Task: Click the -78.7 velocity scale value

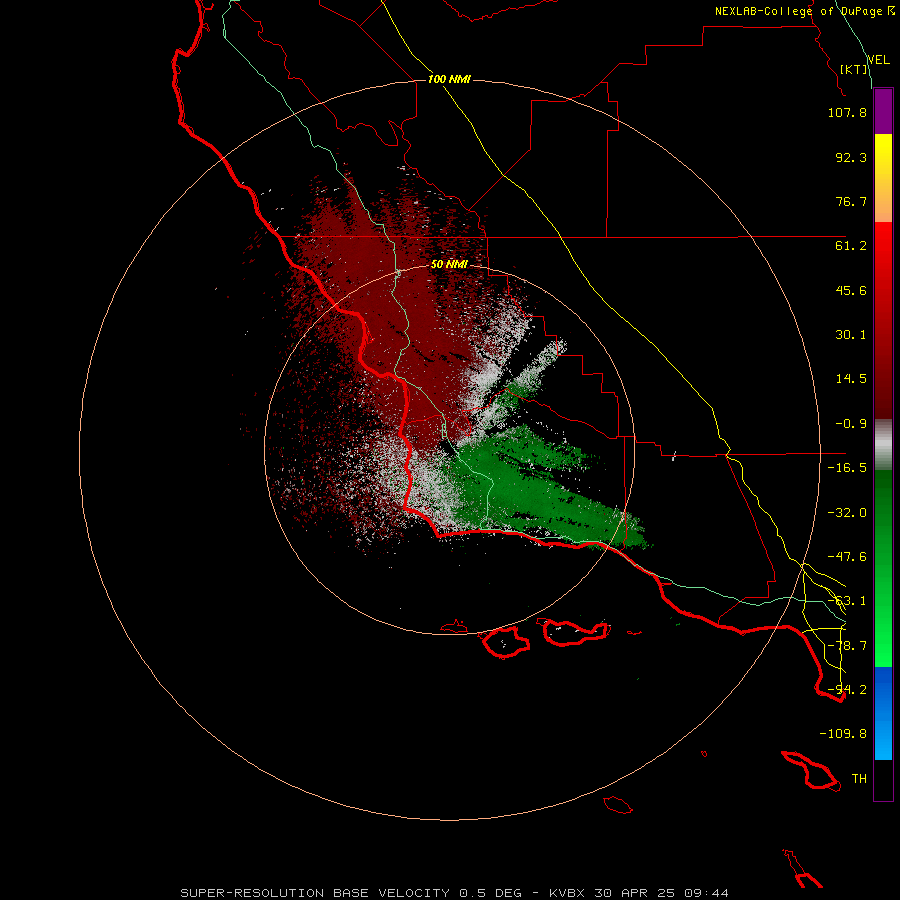Action: [x=847, y=646]
